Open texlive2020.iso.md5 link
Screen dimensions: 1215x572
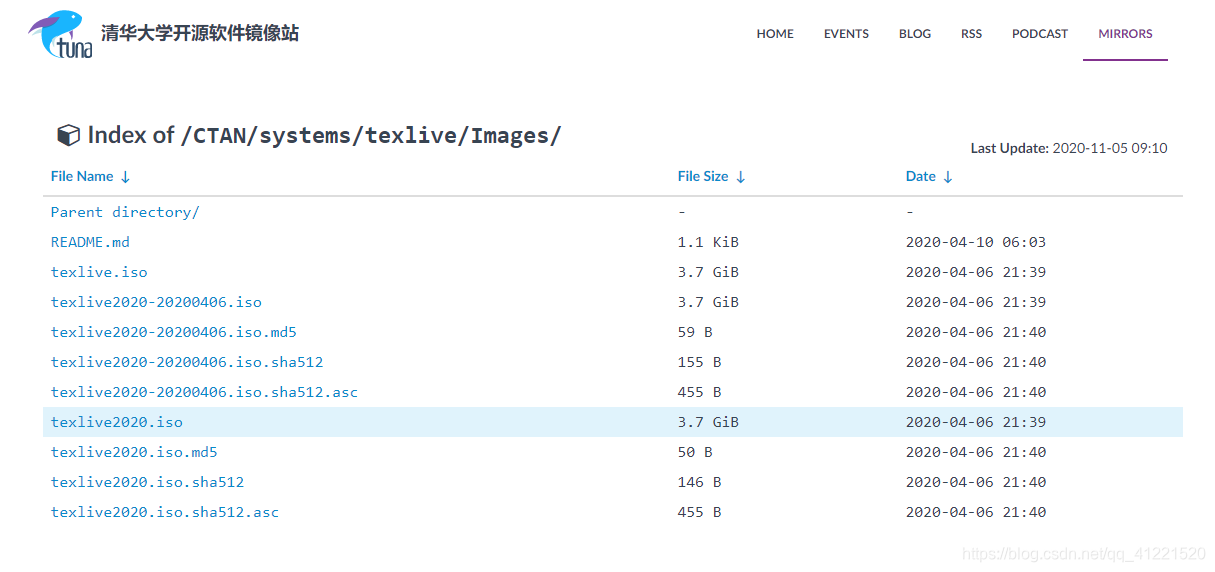click(x=134, y=452)
